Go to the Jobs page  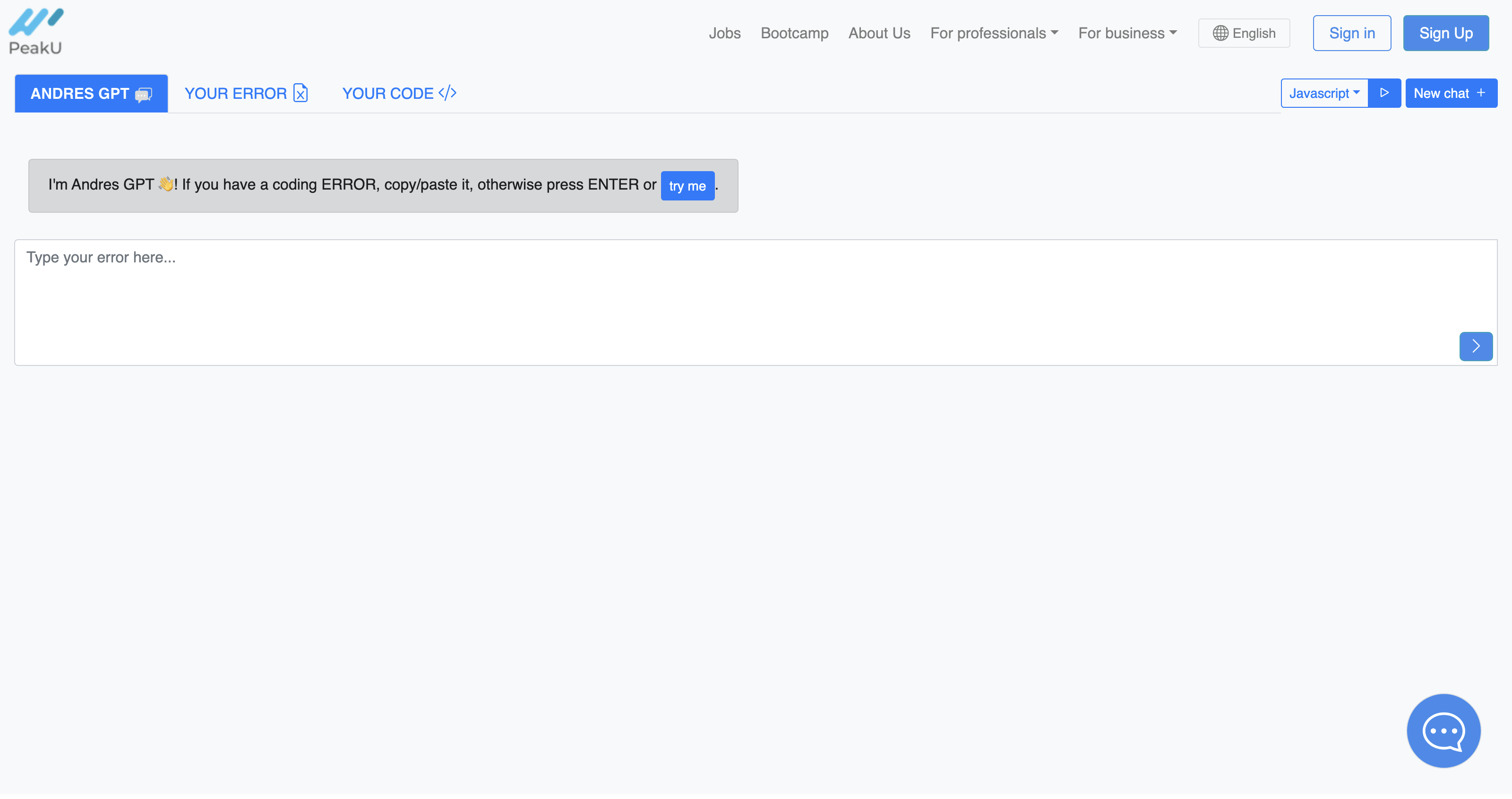click(x=724, y=33)
